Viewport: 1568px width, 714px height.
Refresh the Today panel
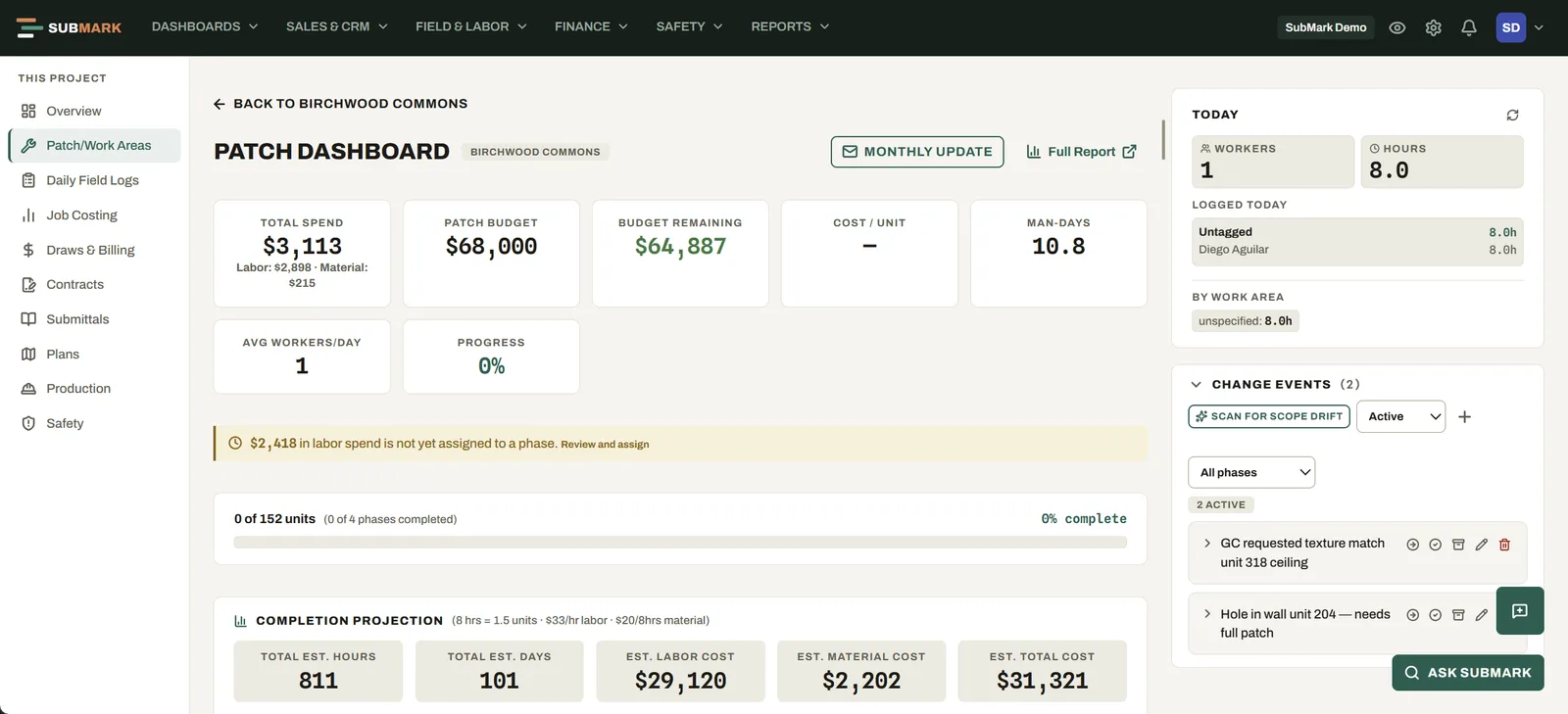click(1512, 115)
